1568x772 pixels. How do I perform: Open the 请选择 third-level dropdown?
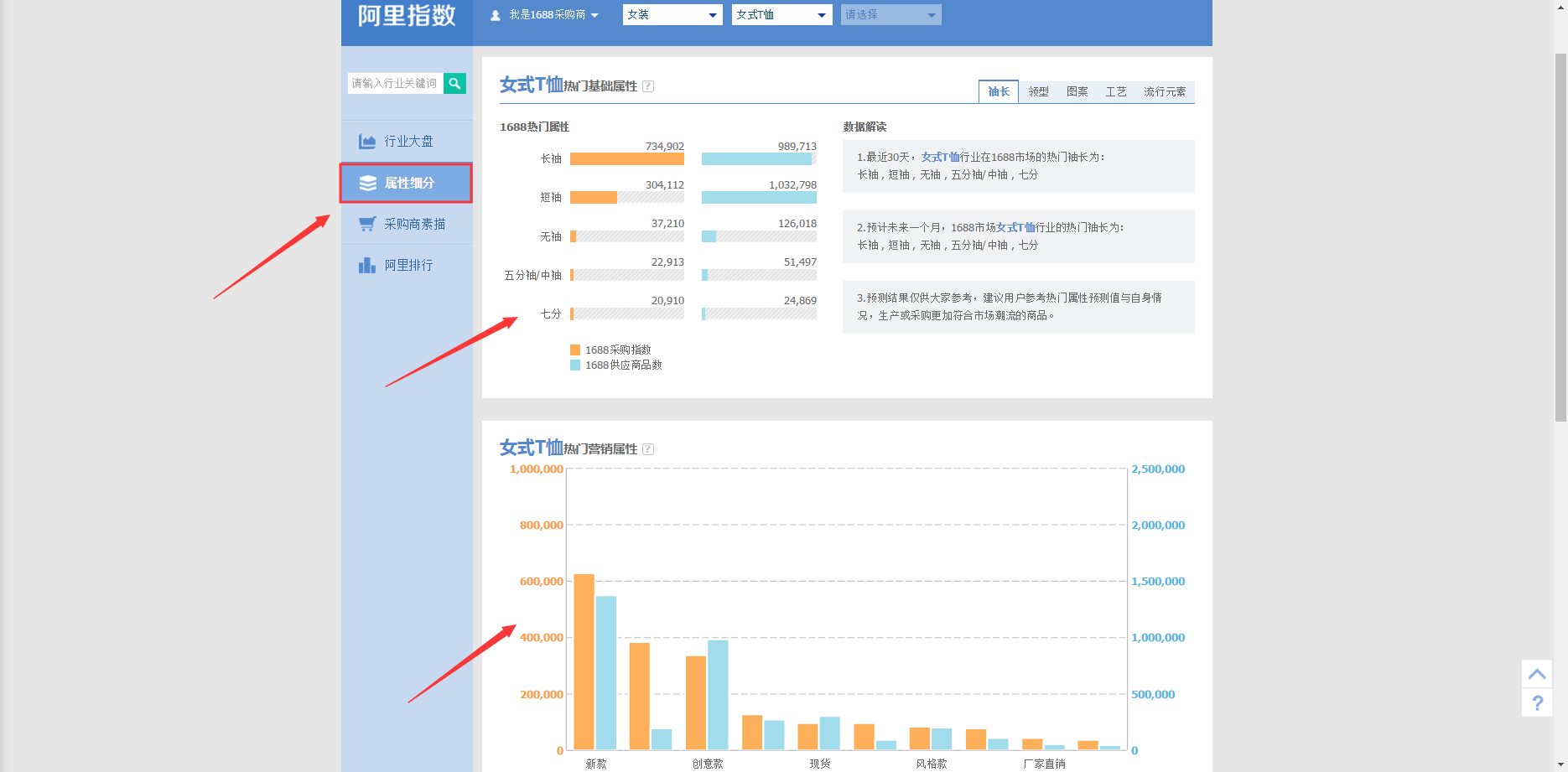891,15
